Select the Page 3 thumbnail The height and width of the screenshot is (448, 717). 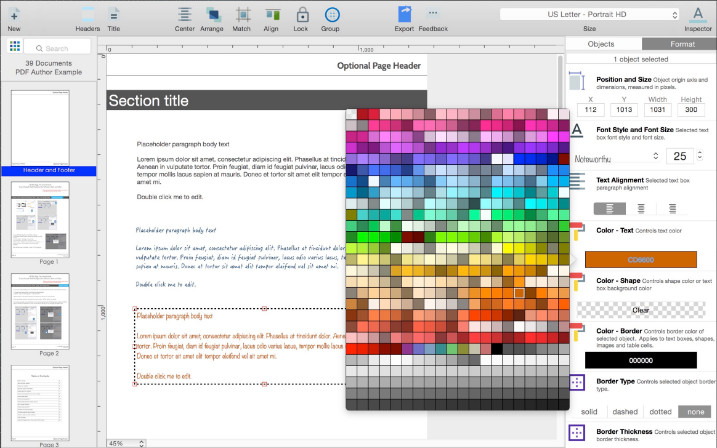click(40, 403)
